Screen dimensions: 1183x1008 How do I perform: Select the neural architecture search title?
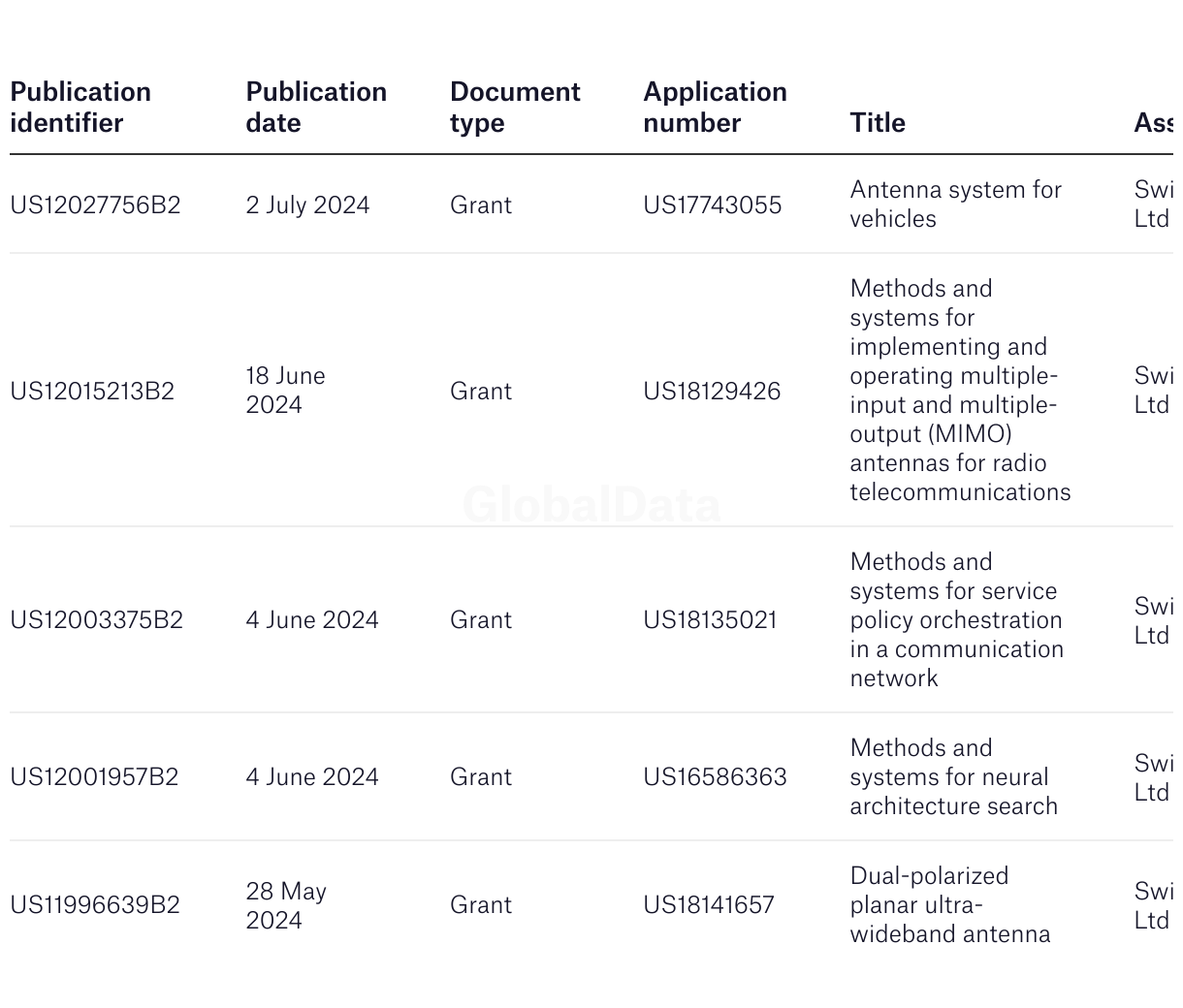pyautogui.click(x=954, y=777)
